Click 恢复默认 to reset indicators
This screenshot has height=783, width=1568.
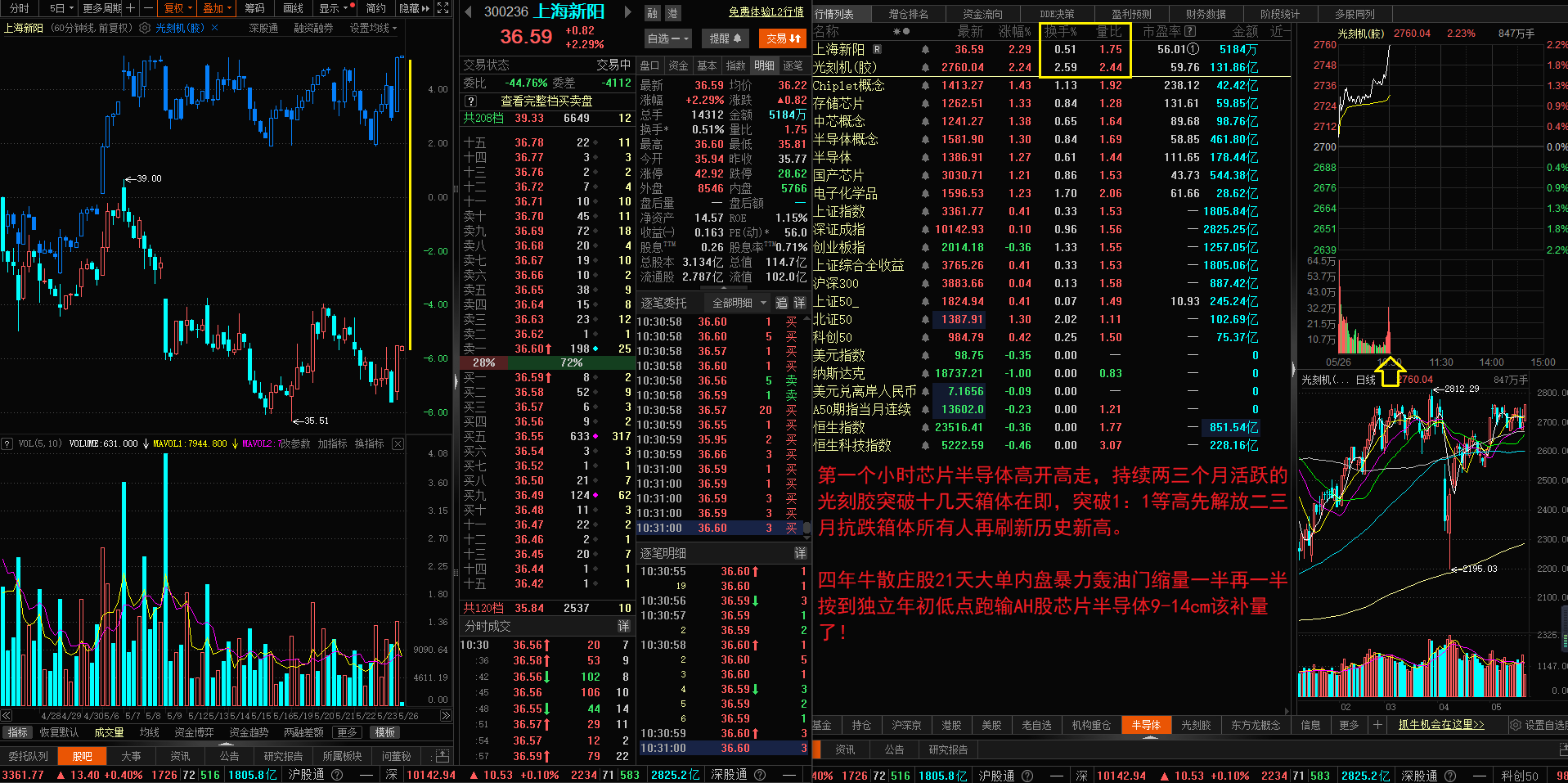59,732
